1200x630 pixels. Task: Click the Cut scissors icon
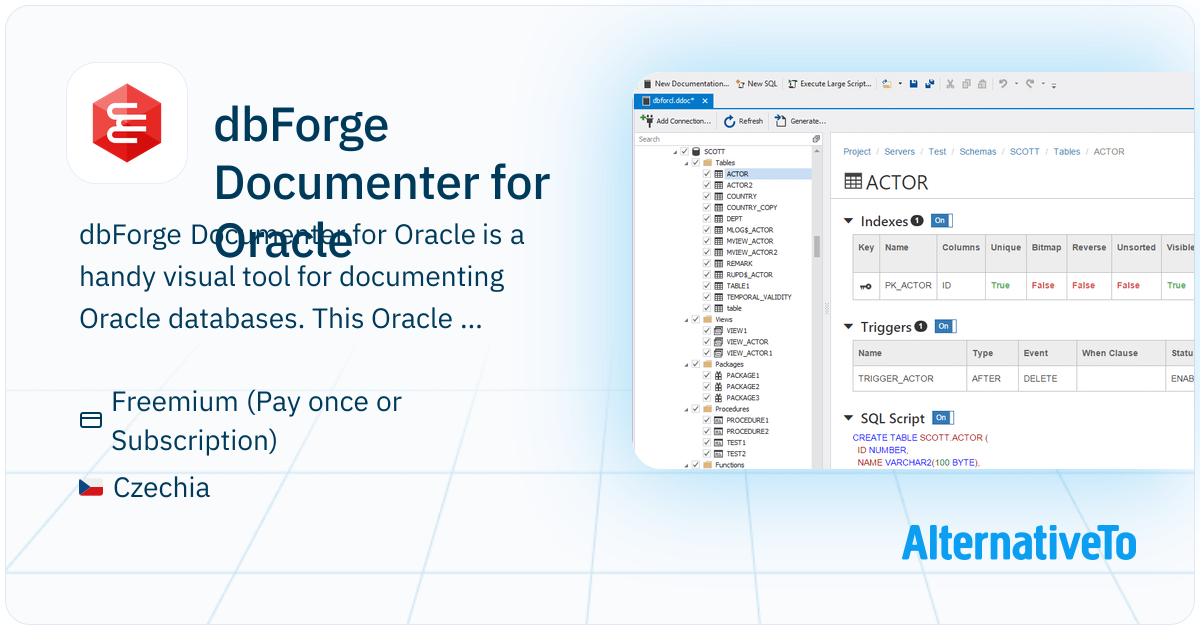(x=951, y=84)
